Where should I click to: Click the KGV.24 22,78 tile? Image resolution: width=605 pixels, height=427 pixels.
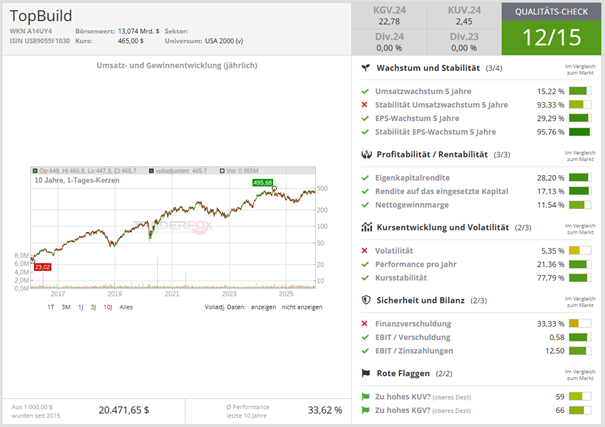point(389,16)
